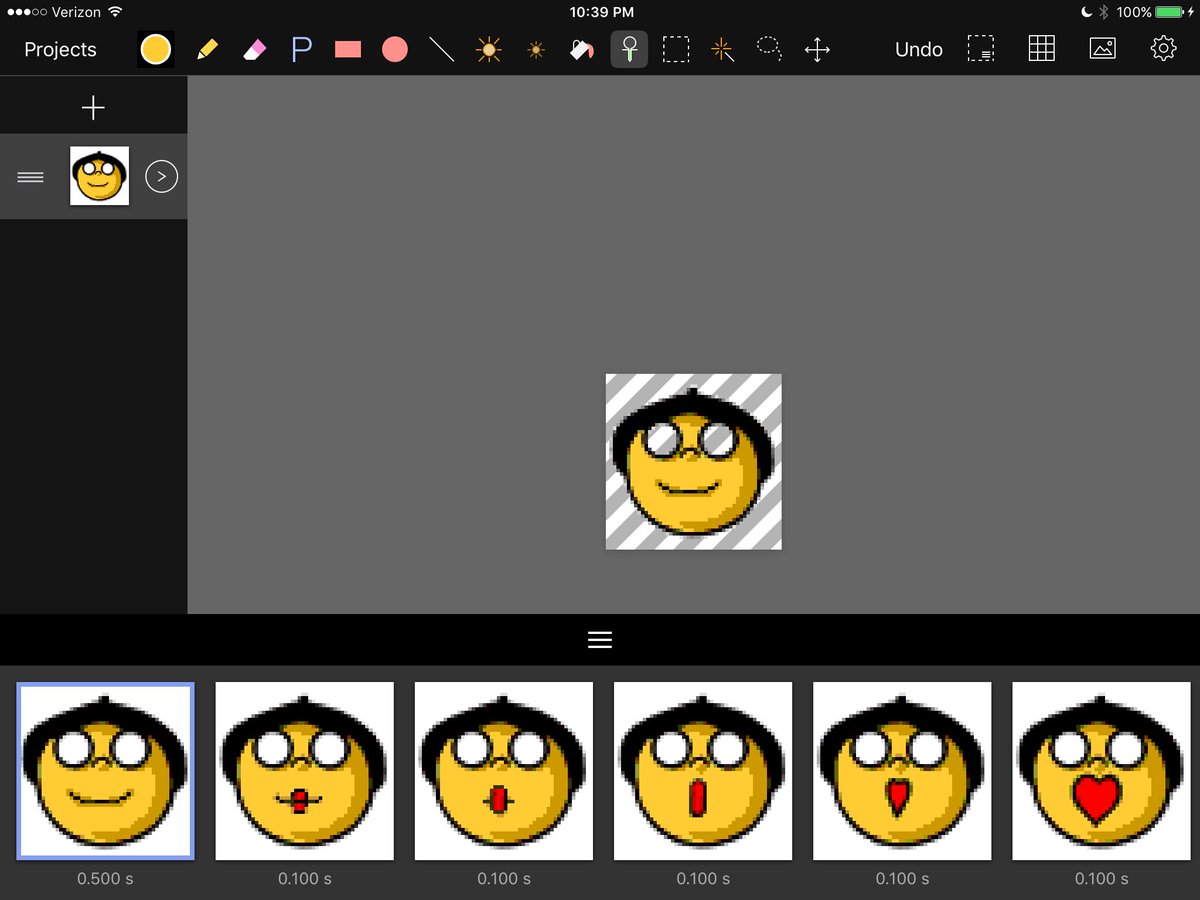Expand the layer options chevron
The width and height of the screenshot is (1200, 900).
161,176
